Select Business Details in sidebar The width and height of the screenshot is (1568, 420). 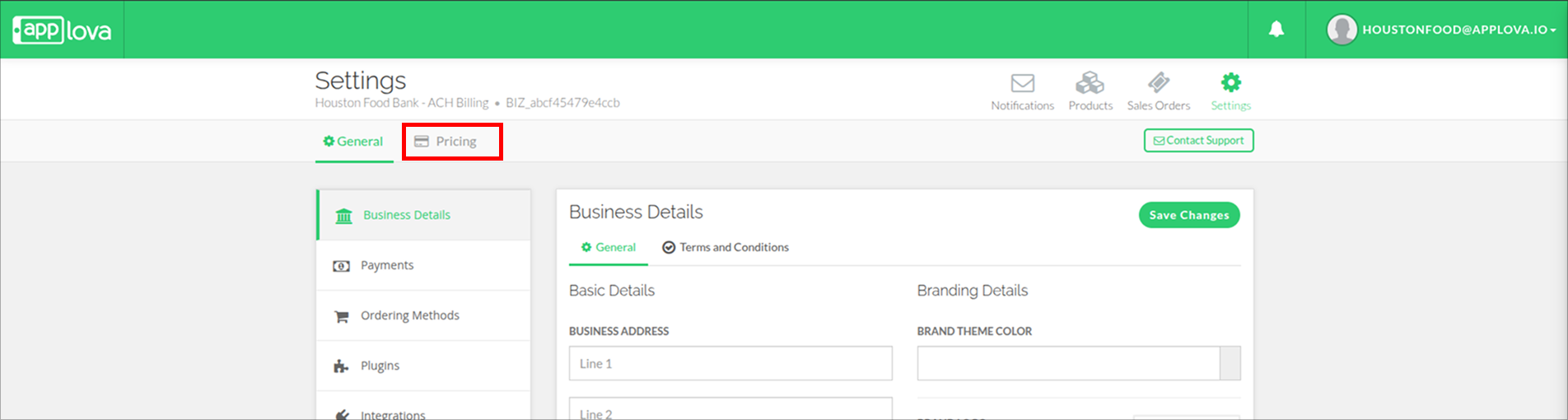[x=407, y=215]
